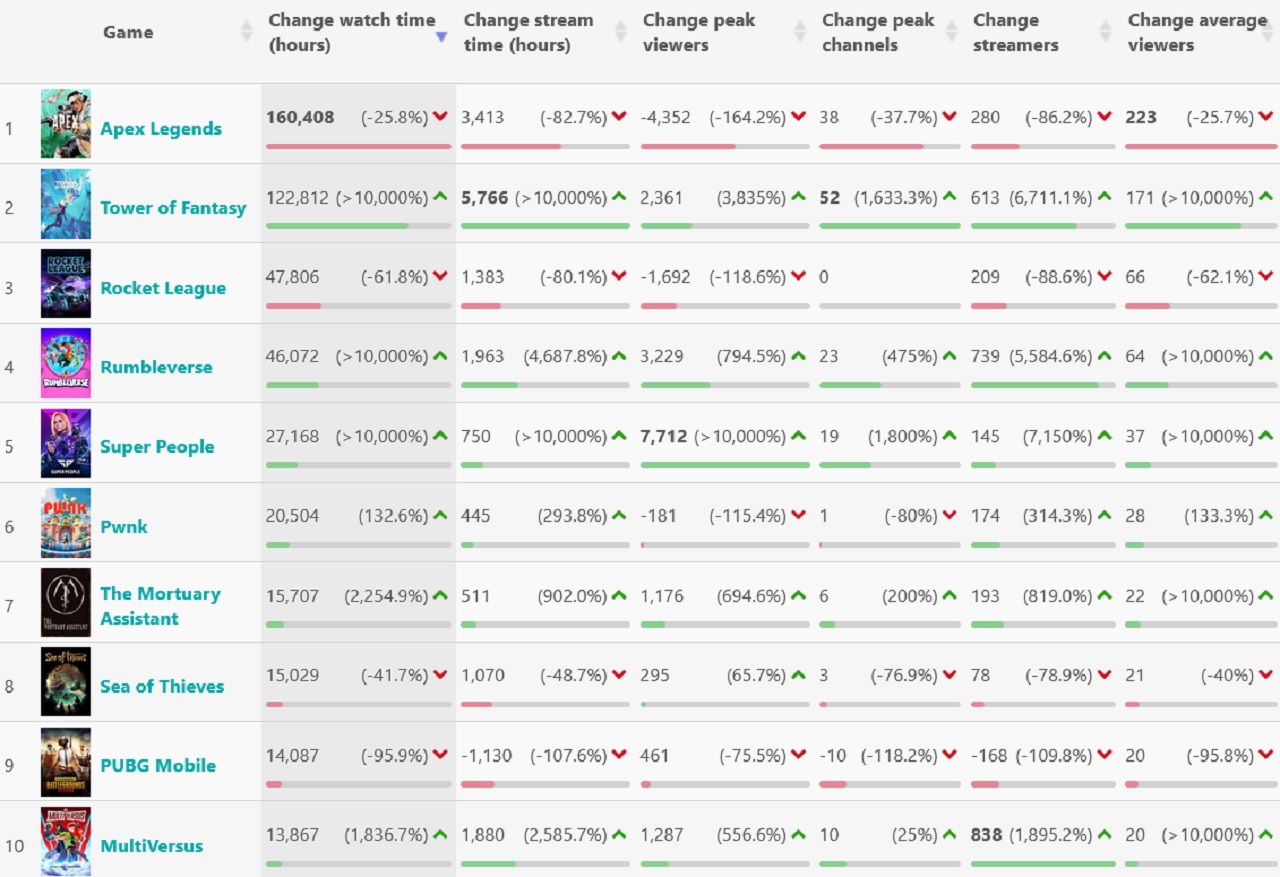Open the Rocket League cover thumbnail

[66, 284]
